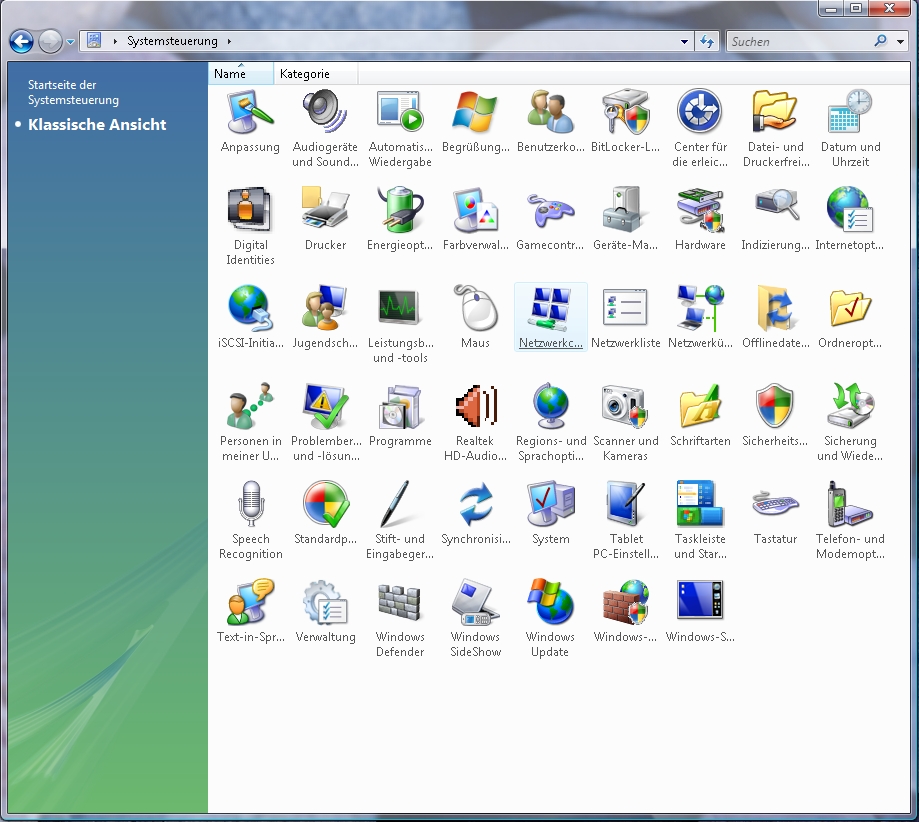Open Stift- und Eingabegeräte icon
Viewport: 919px width, 822px height.
click(x=400, y=503)
